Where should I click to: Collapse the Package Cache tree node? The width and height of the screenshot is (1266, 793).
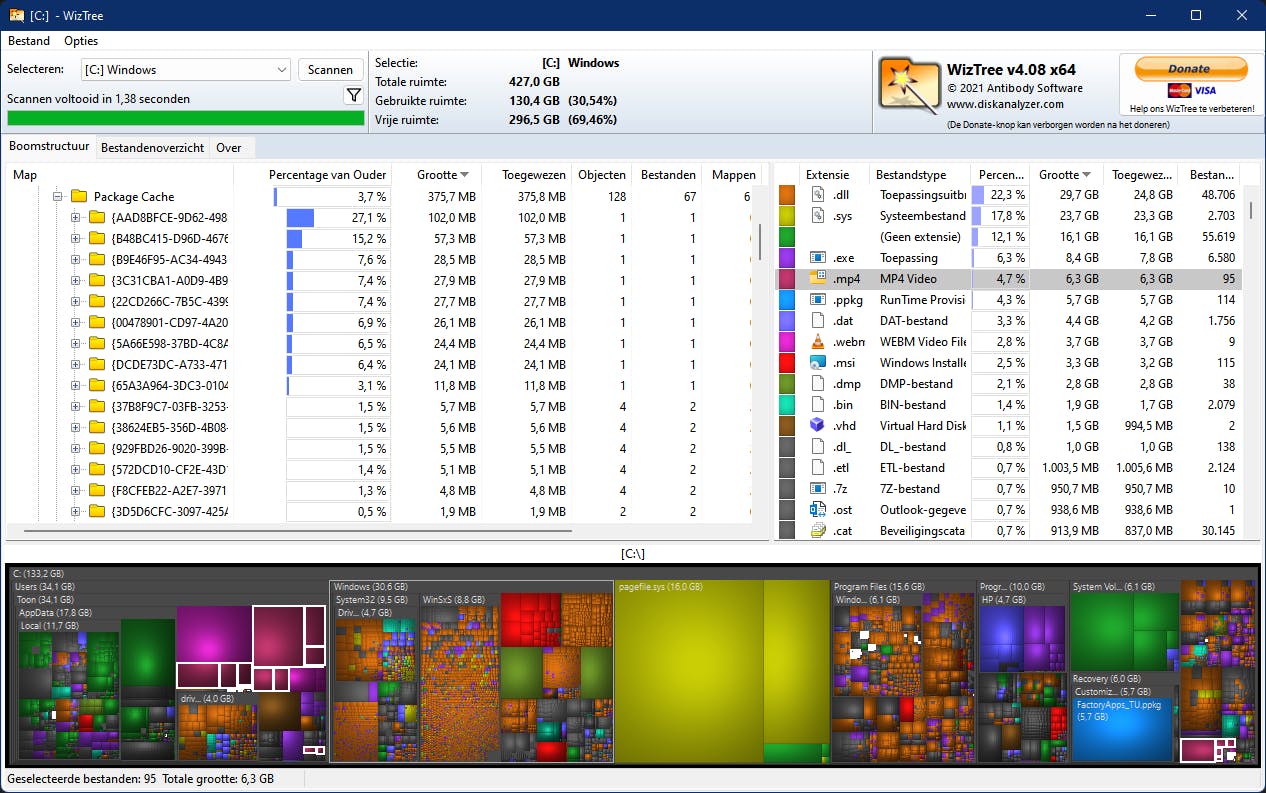click(x=57, y=197)
